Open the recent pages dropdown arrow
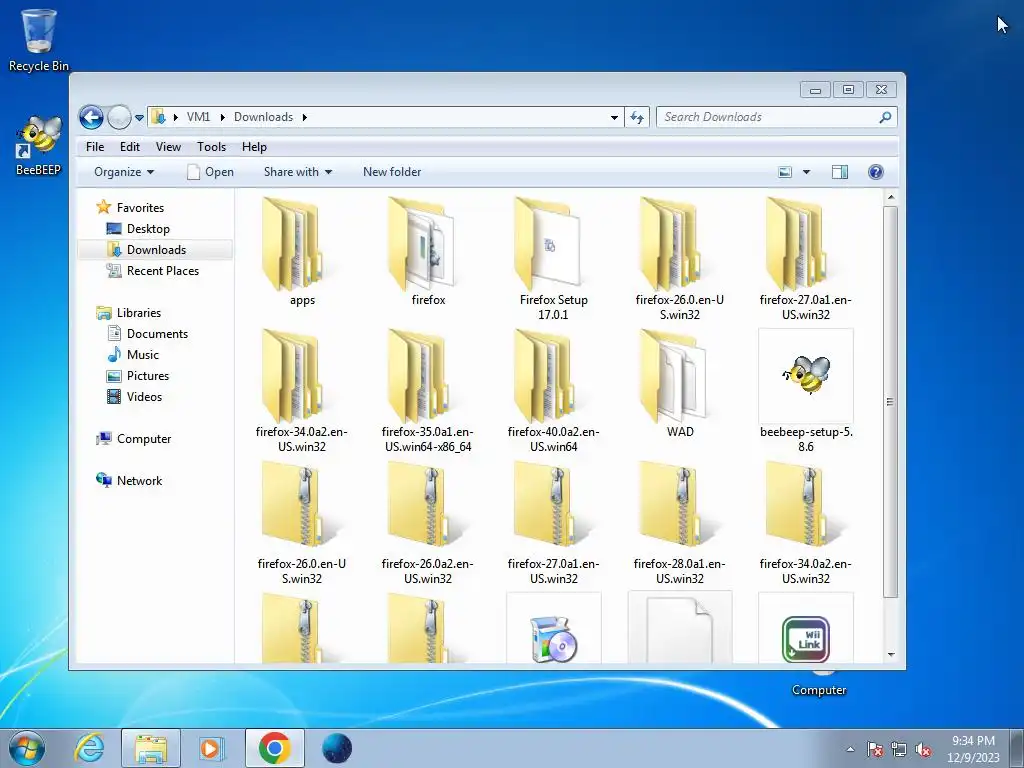This screenshot has width=1024, height=768. (139, 118)
